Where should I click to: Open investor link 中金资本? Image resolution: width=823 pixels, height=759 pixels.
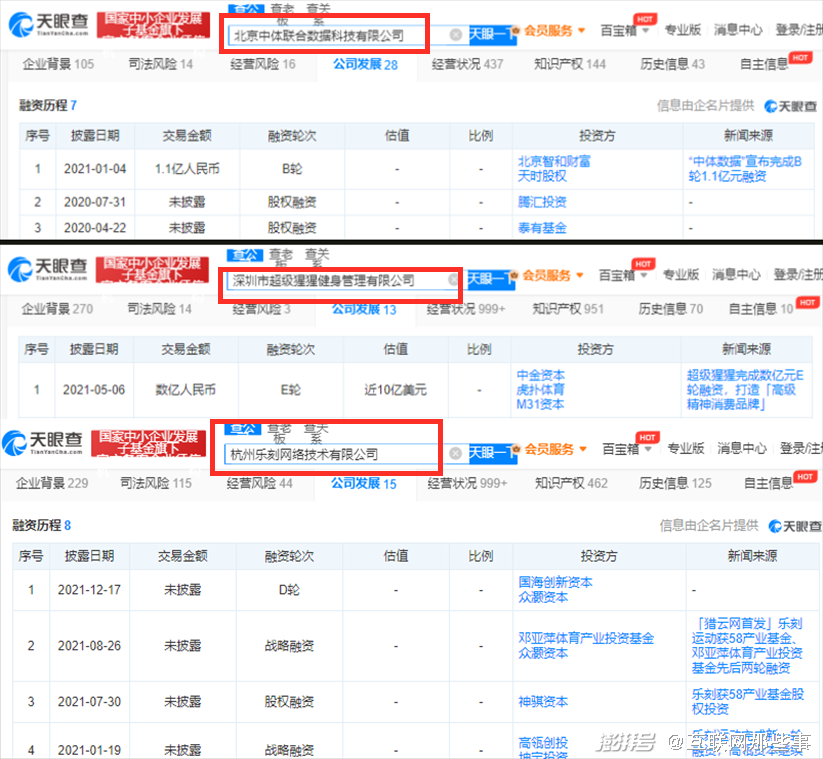541,375
